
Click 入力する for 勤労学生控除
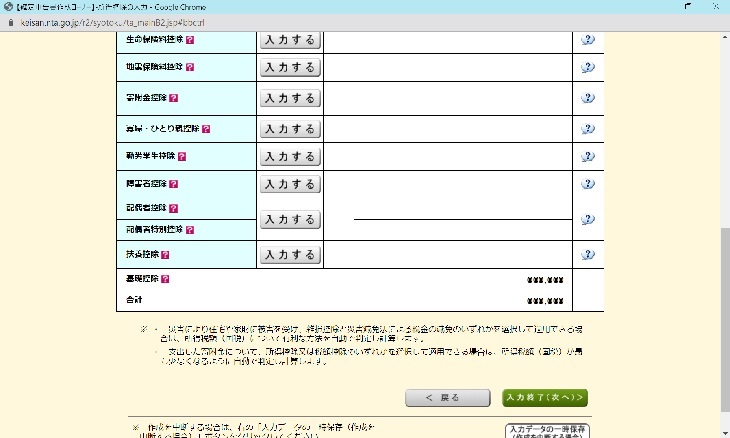pyautogui.click(x=290, y=156)
